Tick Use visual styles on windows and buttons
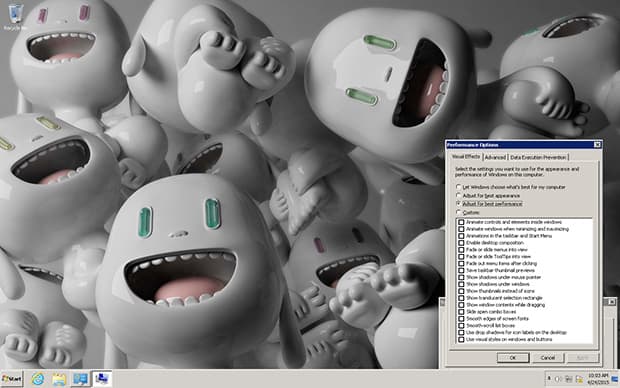The height and width of the screenshot is (388, 620). (x=461, y=339)
